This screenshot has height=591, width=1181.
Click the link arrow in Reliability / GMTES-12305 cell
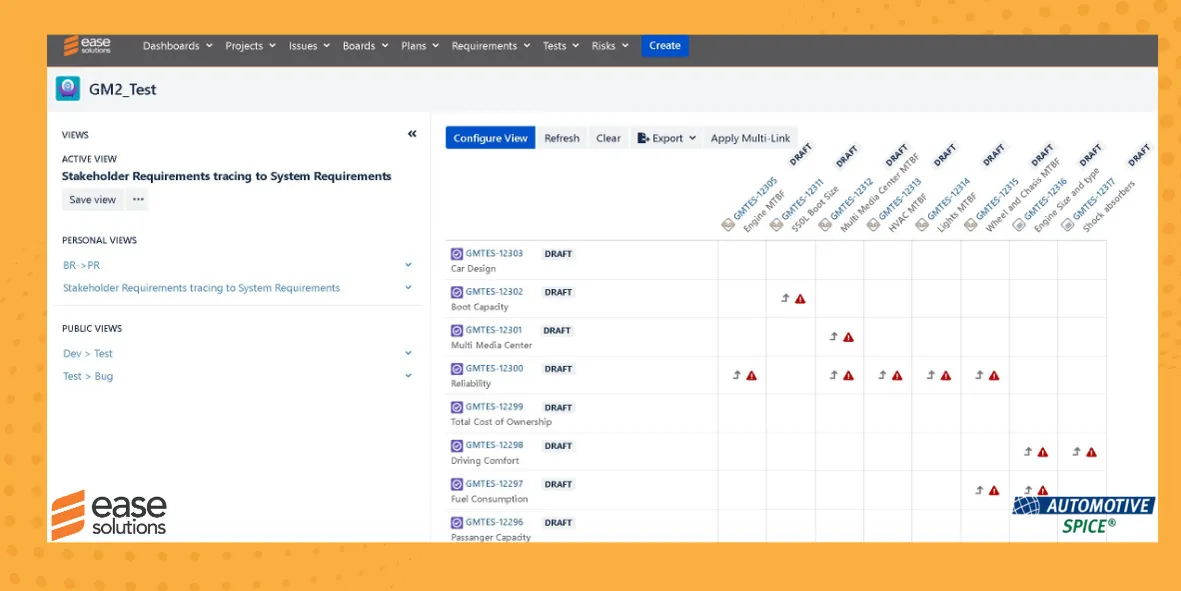click(x=737, y=375)
